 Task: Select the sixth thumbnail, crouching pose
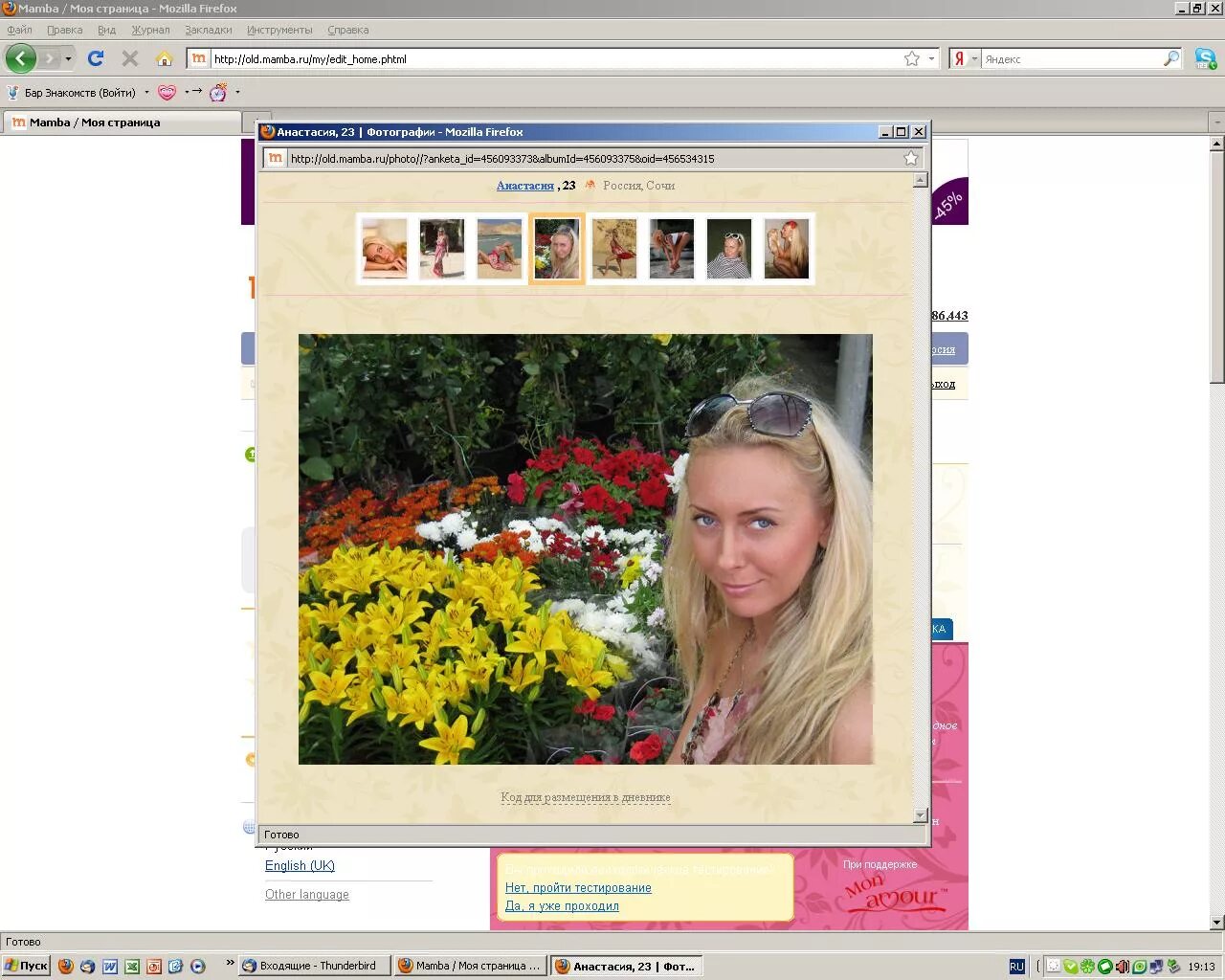[672, 249]
